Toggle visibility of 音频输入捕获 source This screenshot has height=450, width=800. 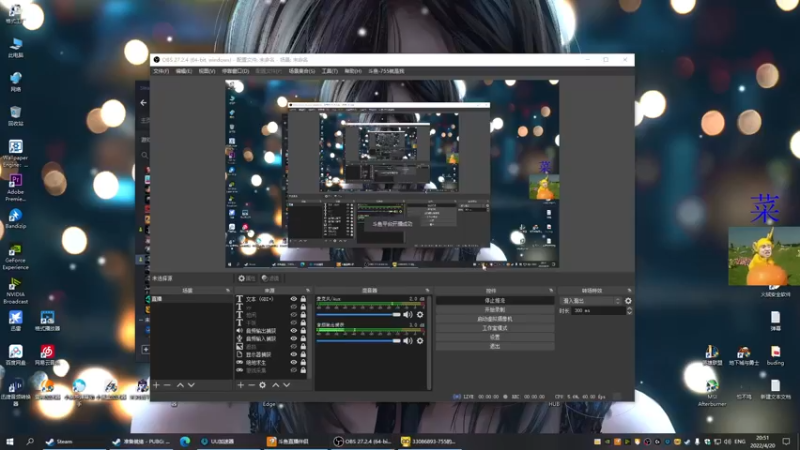click(x=293, y=339)
